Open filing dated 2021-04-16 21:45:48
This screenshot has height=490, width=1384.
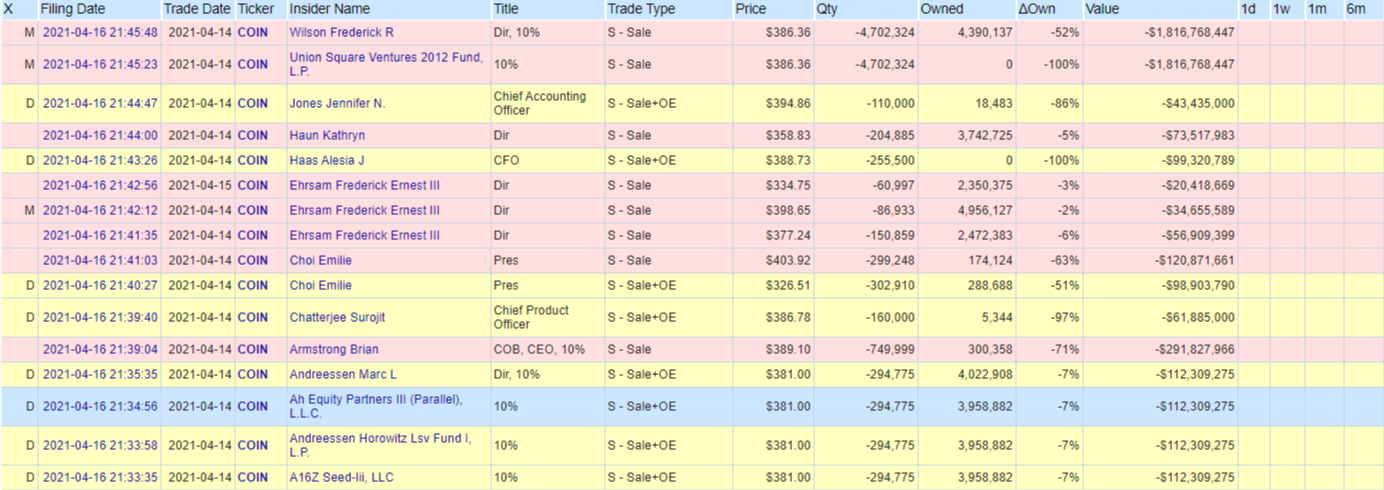(x=100, y=32)
